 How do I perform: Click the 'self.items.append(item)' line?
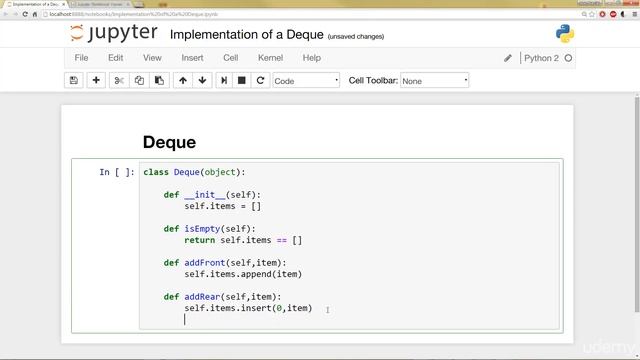coord(243,274)
